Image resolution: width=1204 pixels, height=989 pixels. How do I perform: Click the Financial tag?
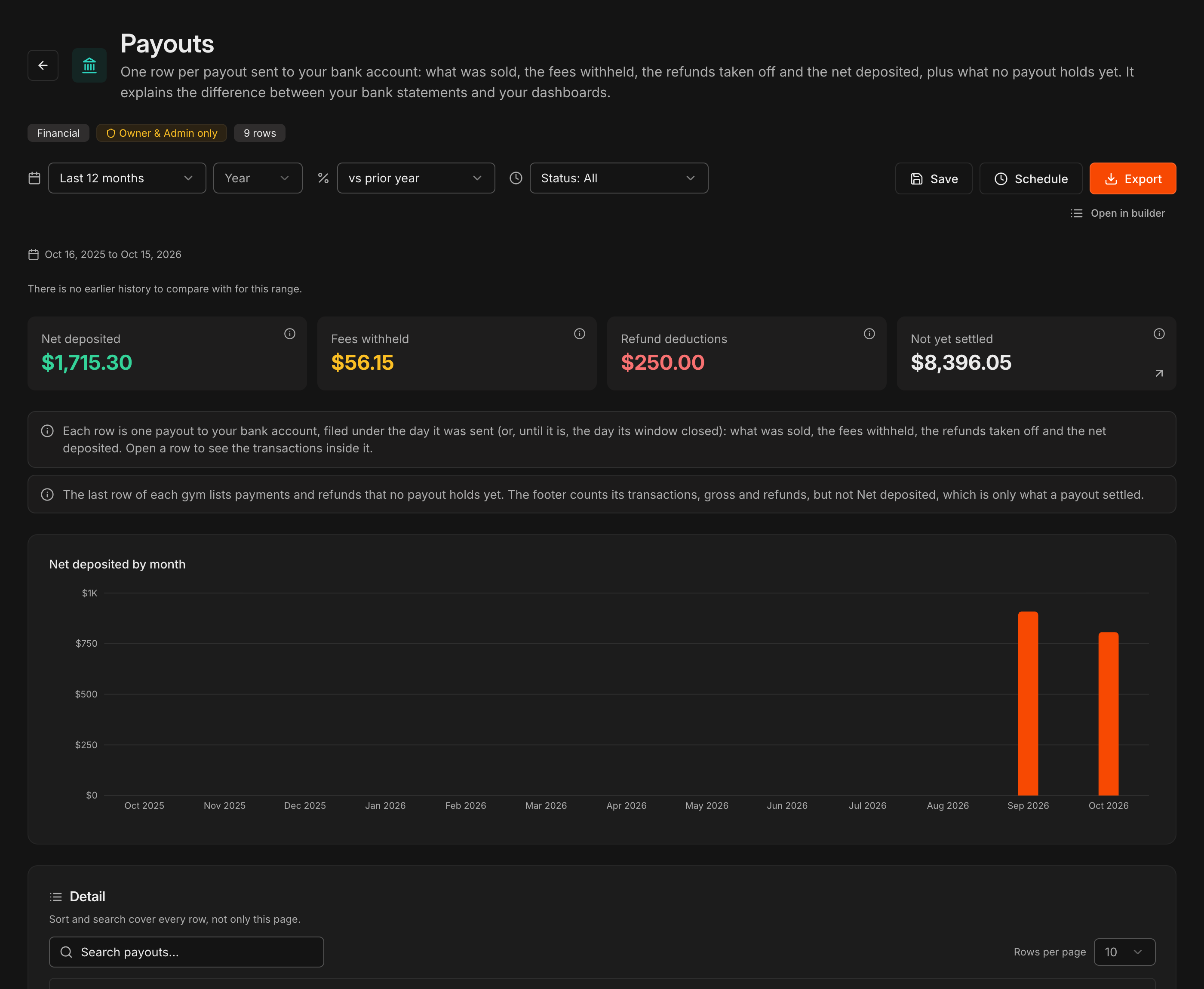pos(58,133)
